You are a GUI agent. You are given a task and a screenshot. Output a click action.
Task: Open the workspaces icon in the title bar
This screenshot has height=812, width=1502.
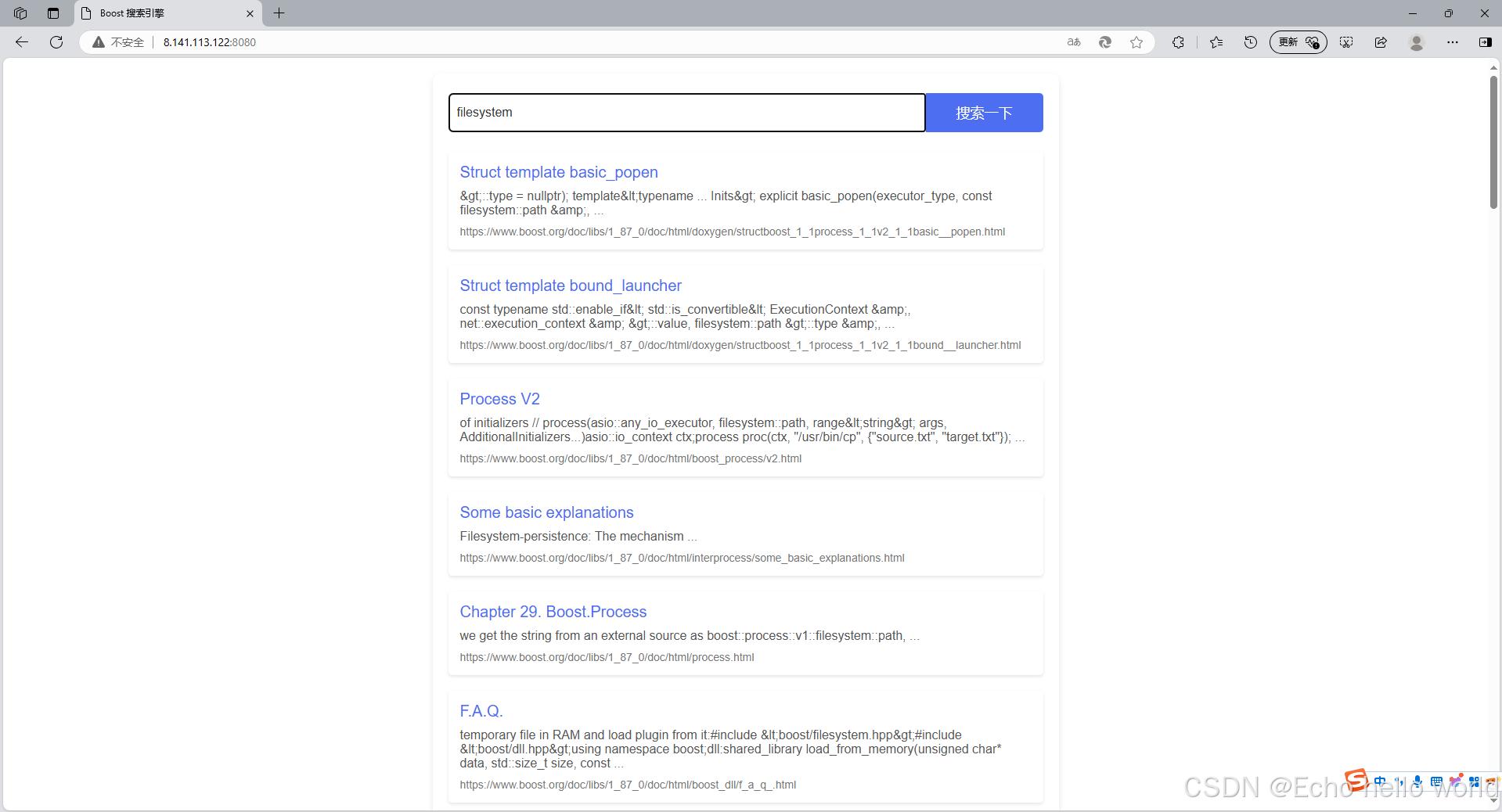pyautogui.click(x=20, y=13)
